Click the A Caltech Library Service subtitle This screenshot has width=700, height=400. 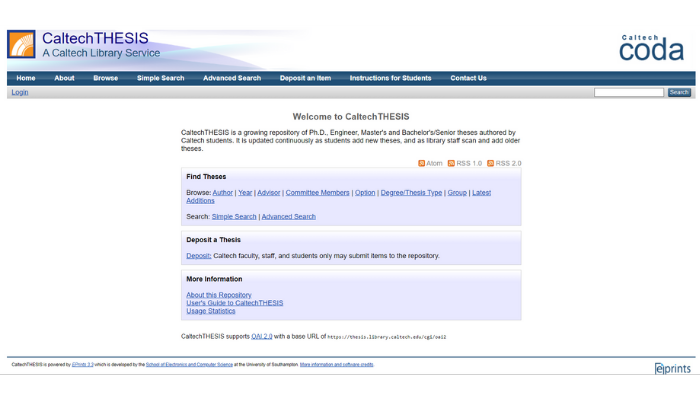pyautogui.click(x=101, y=53)
